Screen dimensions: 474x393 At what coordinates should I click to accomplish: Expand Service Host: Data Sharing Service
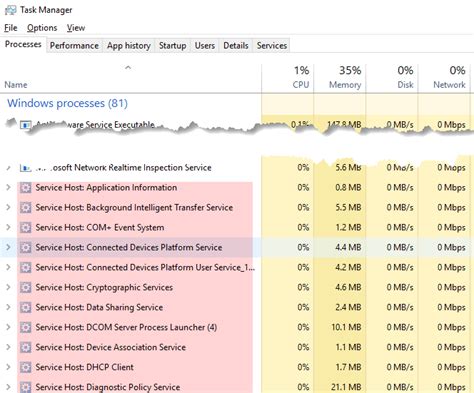[8, 308]
